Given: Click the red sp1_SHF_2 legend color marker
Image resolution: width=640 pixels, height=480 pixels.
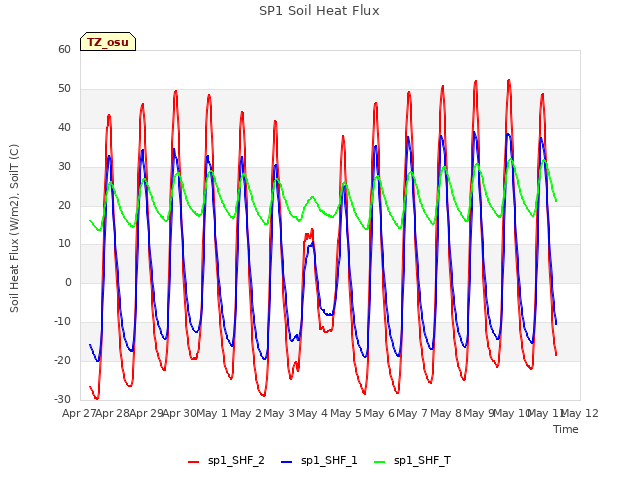Looking at the screenshot, I should (x=193, y=462).
